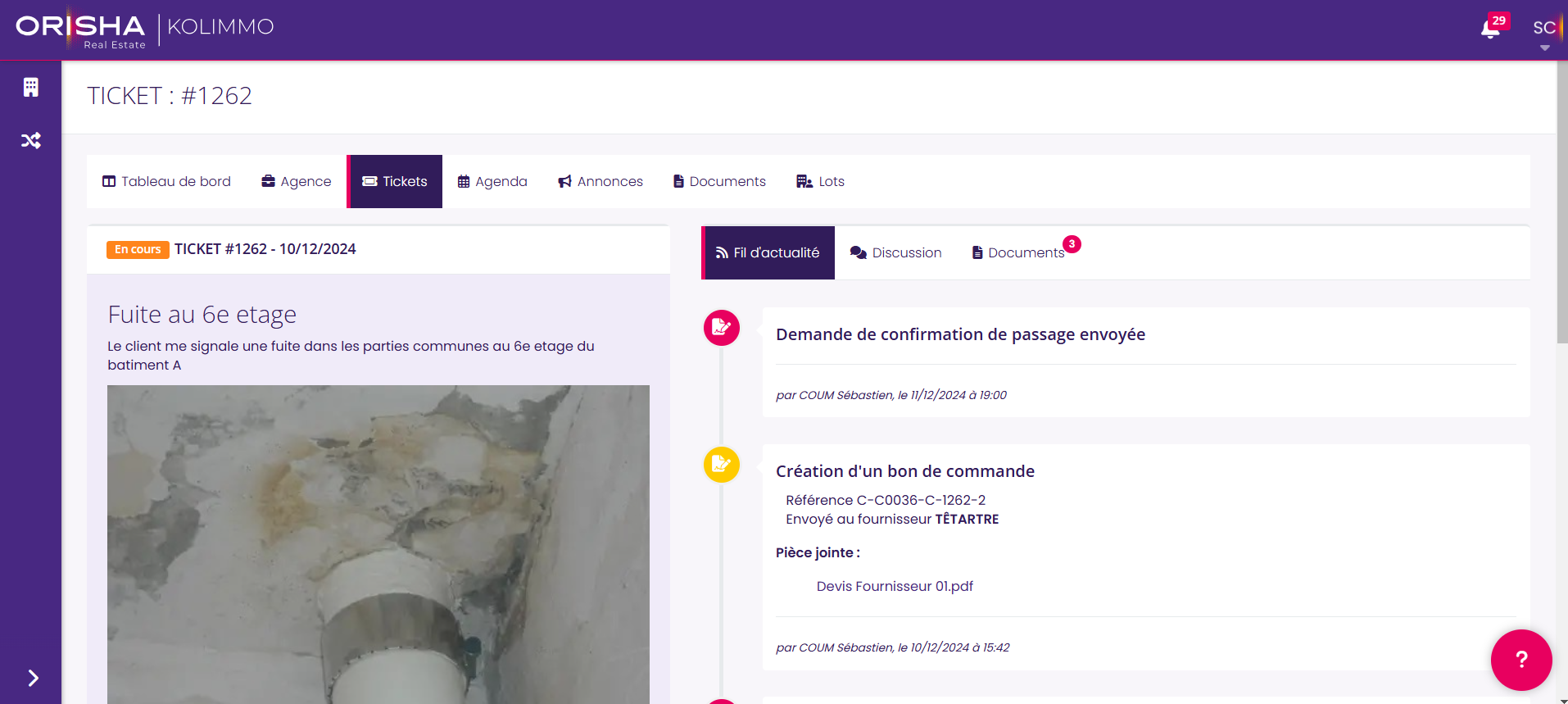Click the yellow timeline icon for bon de commande
1568x704 pixels.
coord(722,465)
